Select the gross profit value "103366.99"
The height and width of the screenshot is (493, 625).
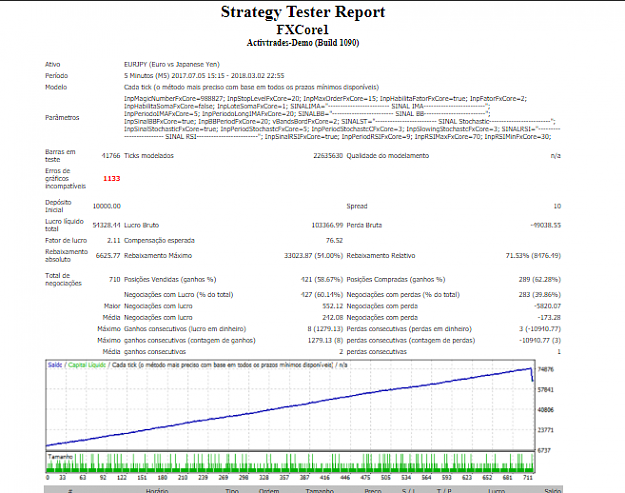(x=327, y=225)
